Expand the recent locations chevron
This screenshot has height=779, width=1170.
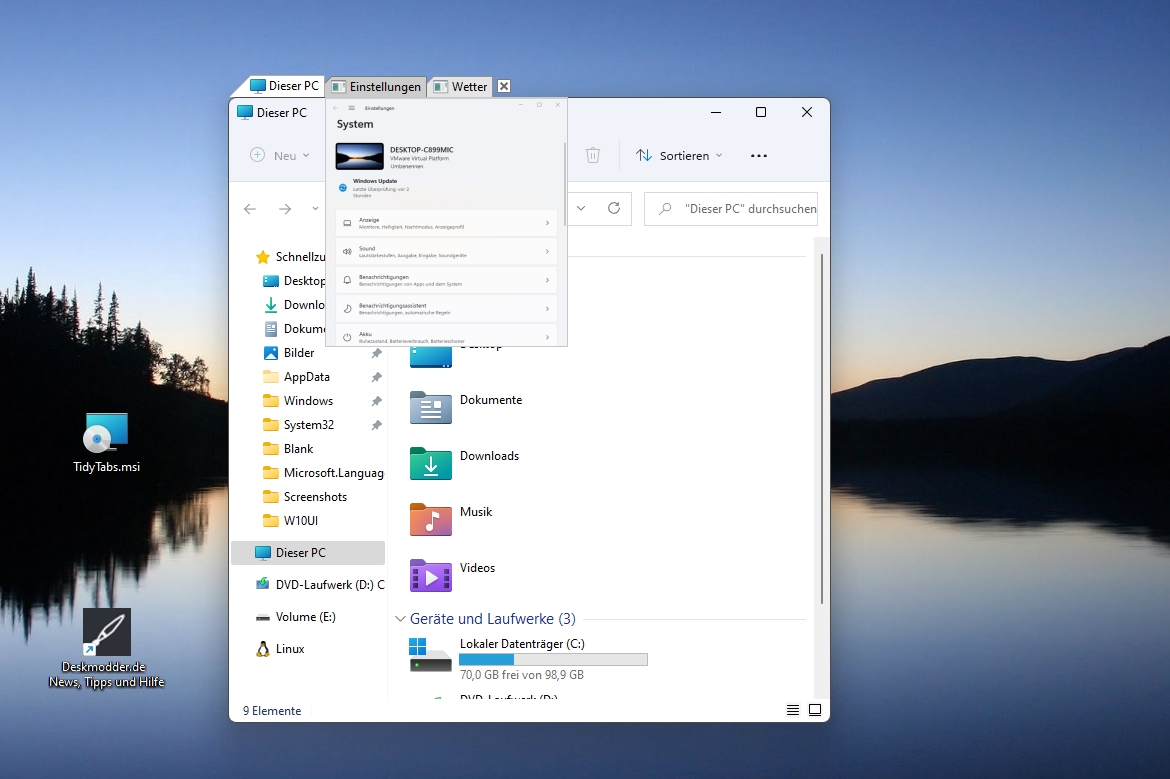(315, 209)
